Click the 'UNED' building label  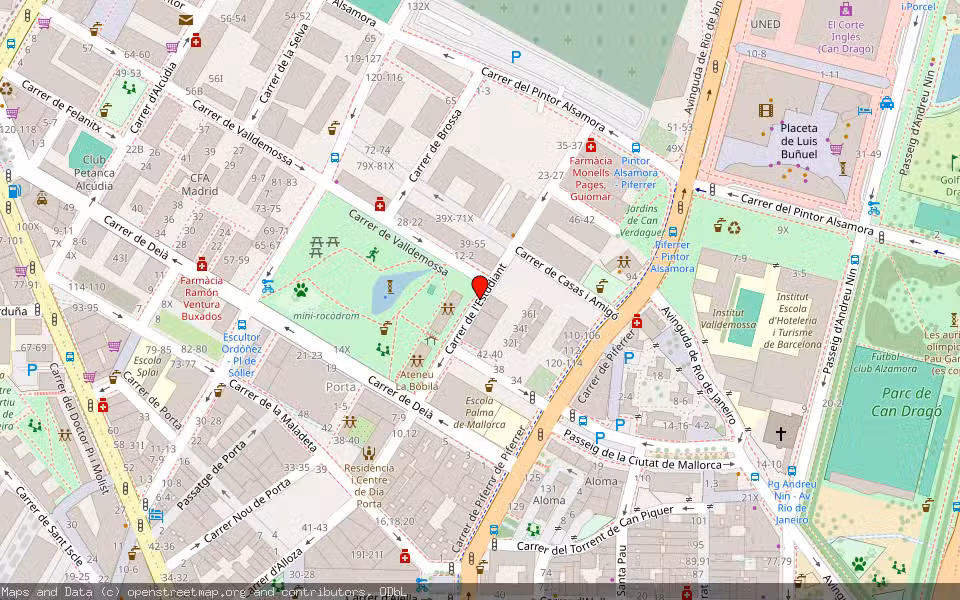pyautogui.click(x=765, y=24)
